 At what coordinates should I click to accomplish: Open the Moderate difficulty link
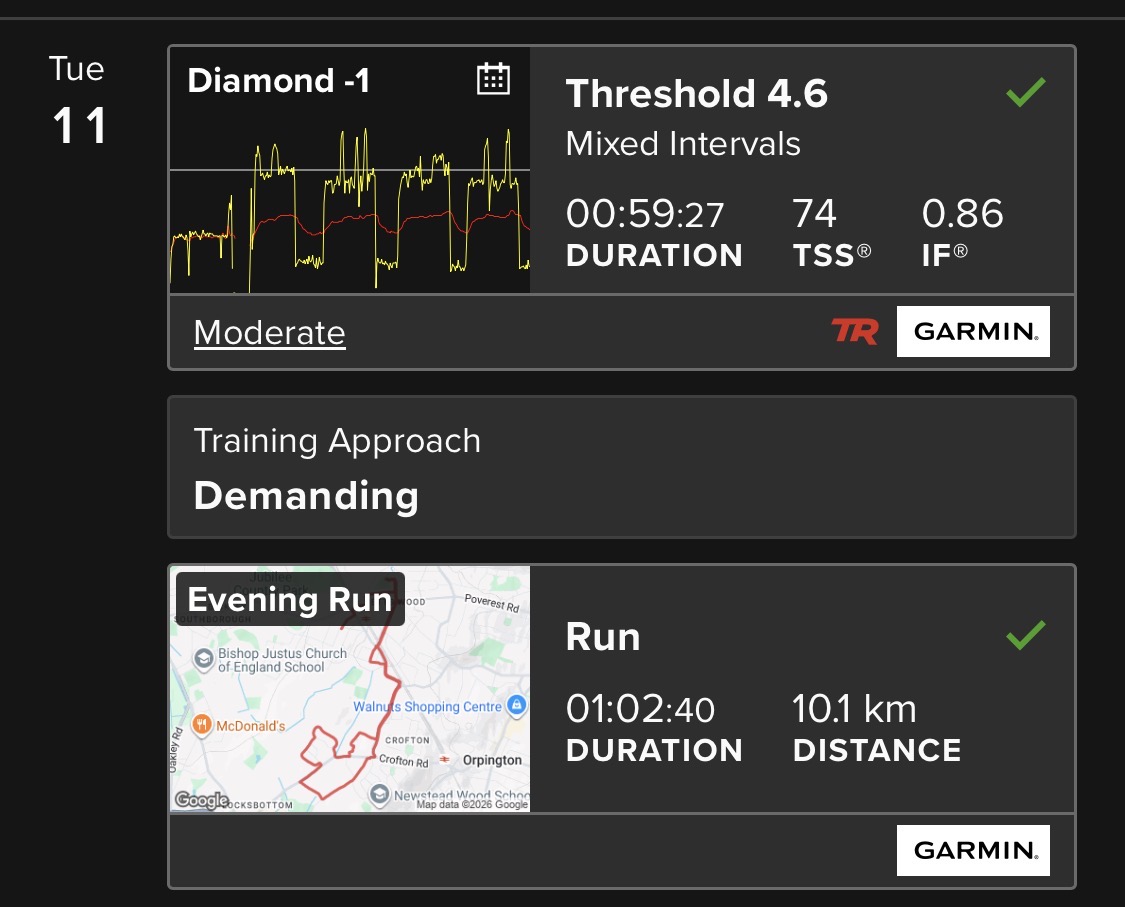pos(270,333)
